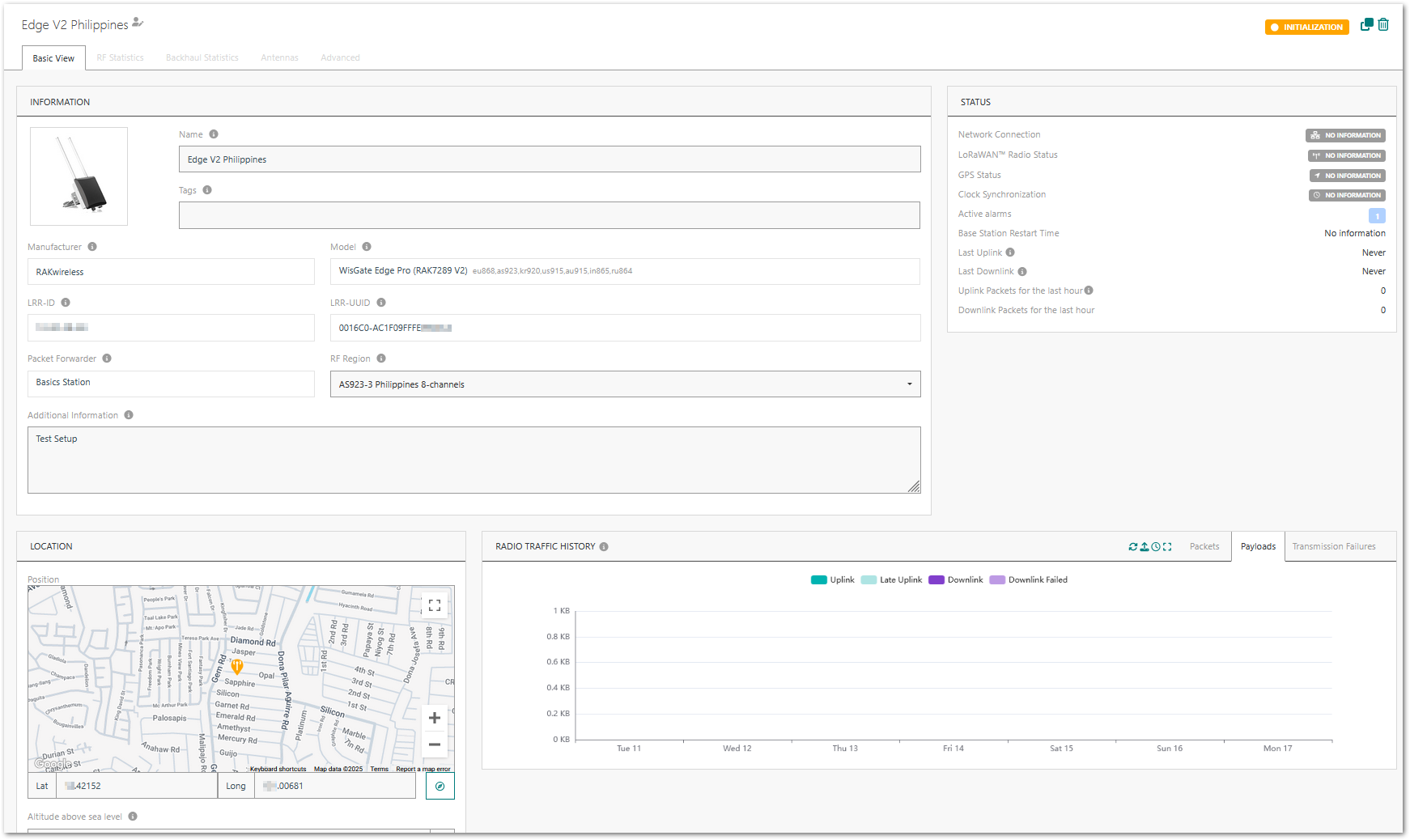Click the Initialization status badge
Image resolution: width=1410 pixels, height=840 pixels.
click(1307, 28)
